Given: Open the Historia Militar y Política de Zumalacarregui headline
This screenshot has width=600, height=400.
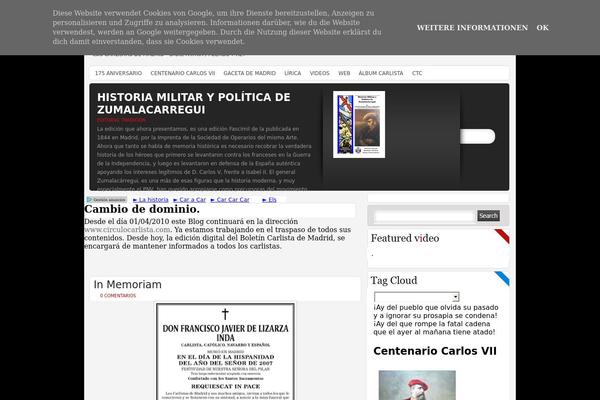Looking at the screenshot, I should [194, 103].
